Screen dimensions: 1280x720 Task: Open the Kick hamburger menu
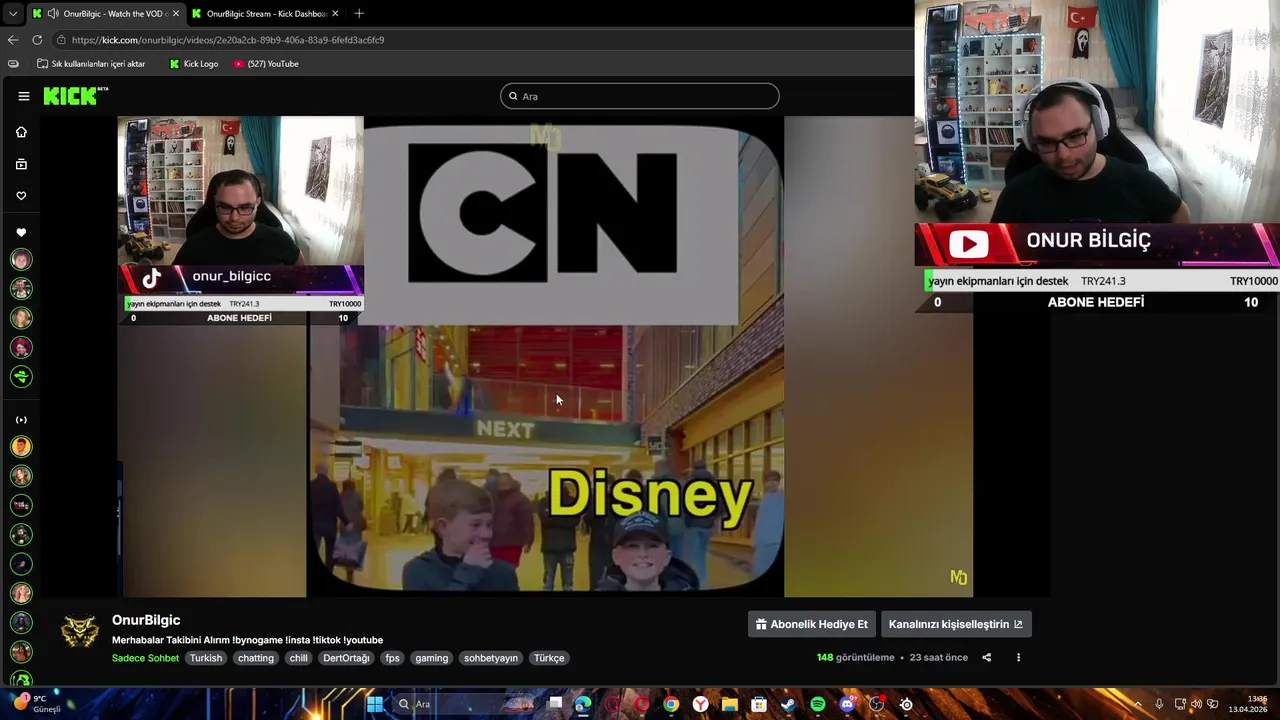23,96
